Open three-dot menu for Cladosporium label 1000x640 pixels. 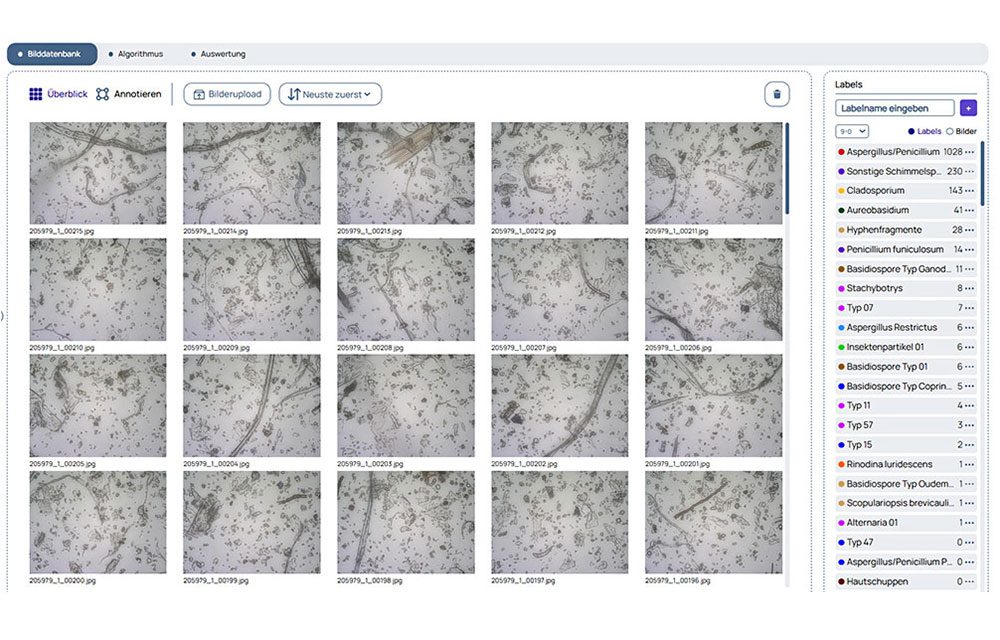tap(969, 191)
